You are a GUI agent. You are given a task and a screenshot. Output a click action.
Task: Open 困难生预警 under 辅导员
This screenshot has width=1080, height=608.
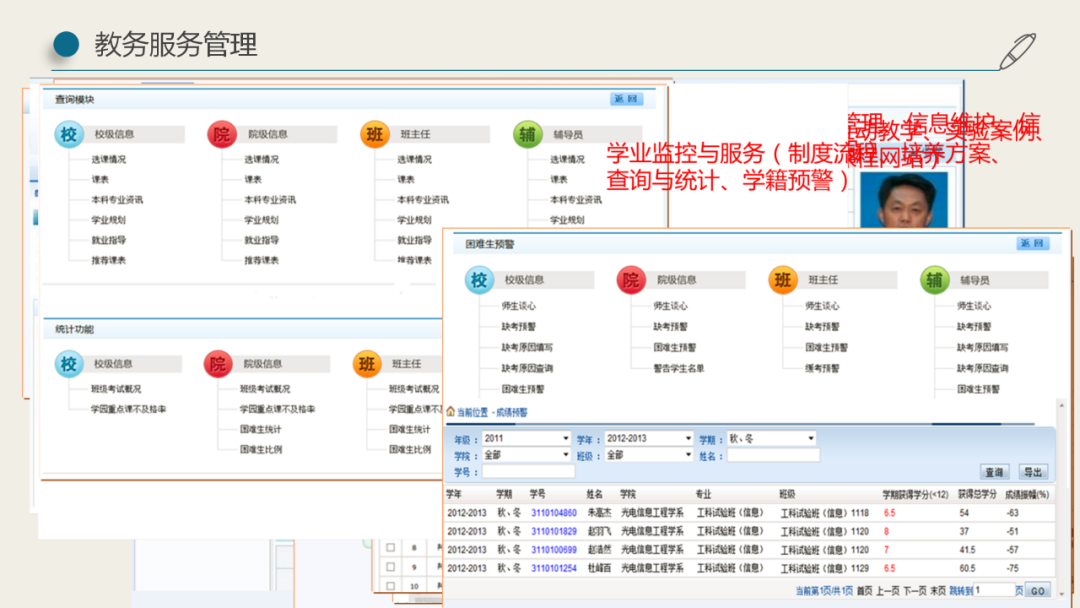pos(978,389)
